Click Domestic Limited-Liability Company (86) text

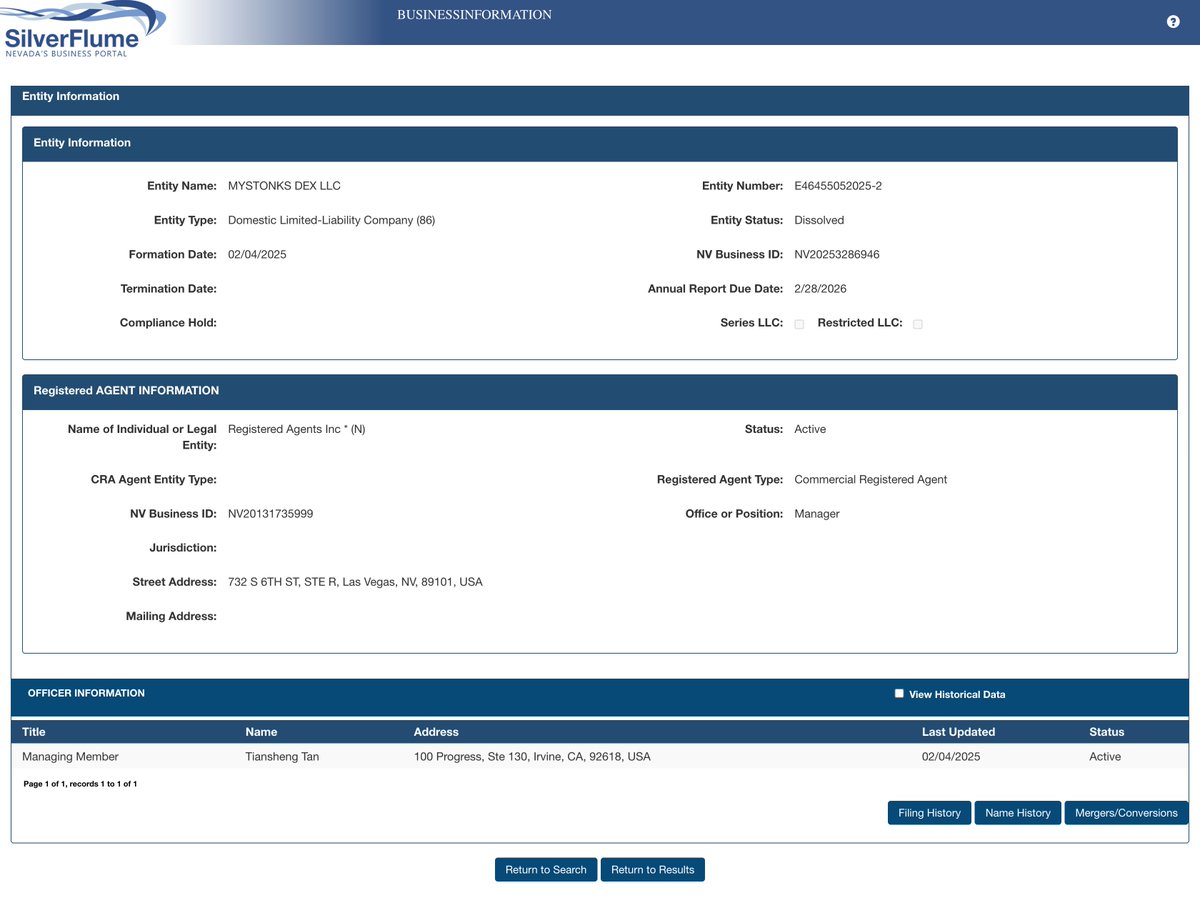331,220
